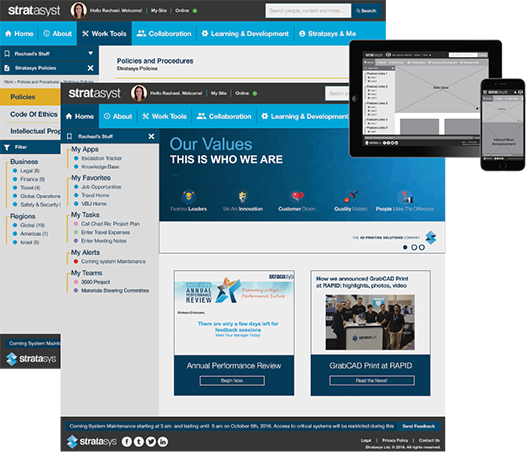
Task: Collapse the Regions filter group
Action: 23,216
